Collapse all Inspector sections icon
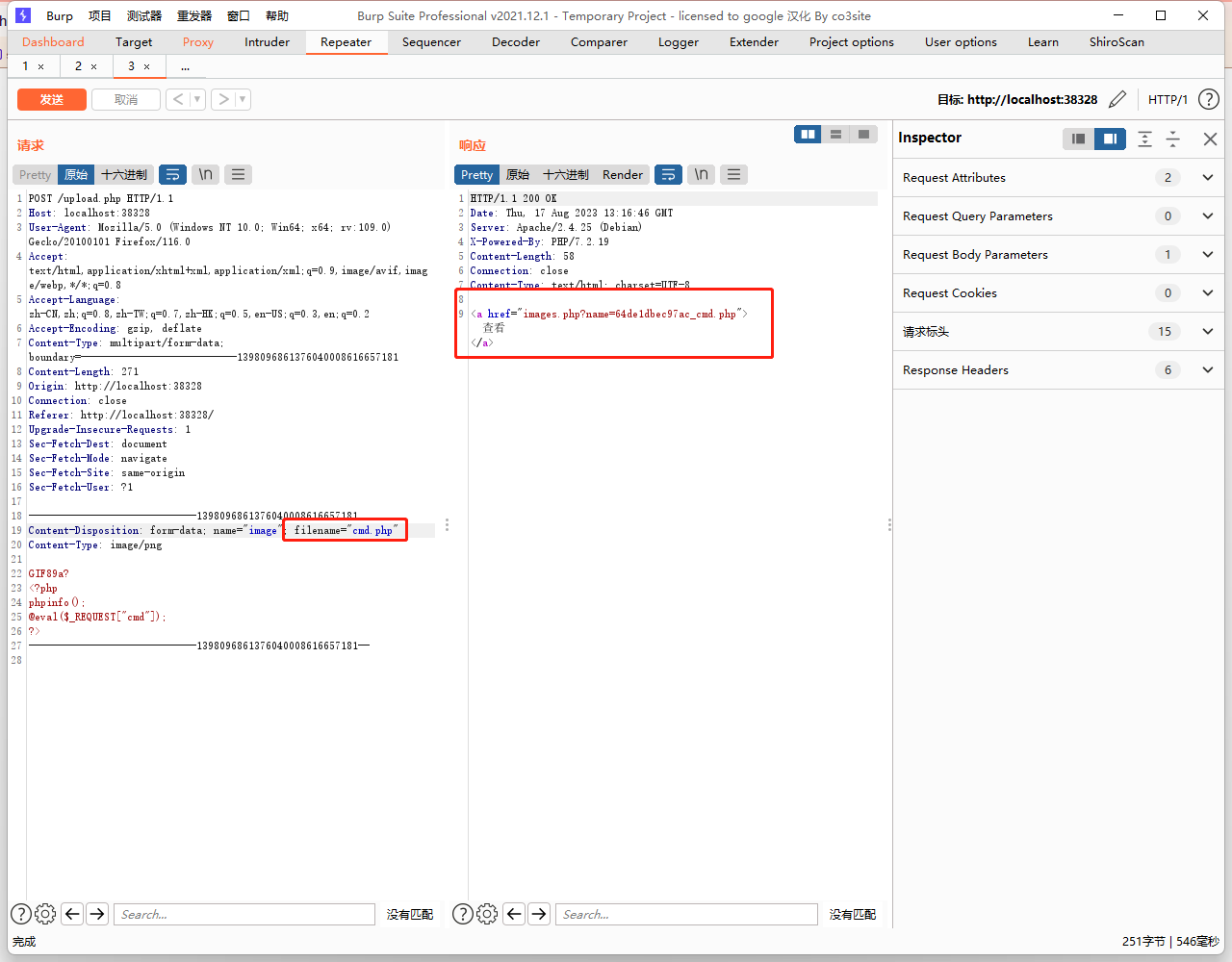This screenshot has width=1232, height=962. pos(1172,139)
